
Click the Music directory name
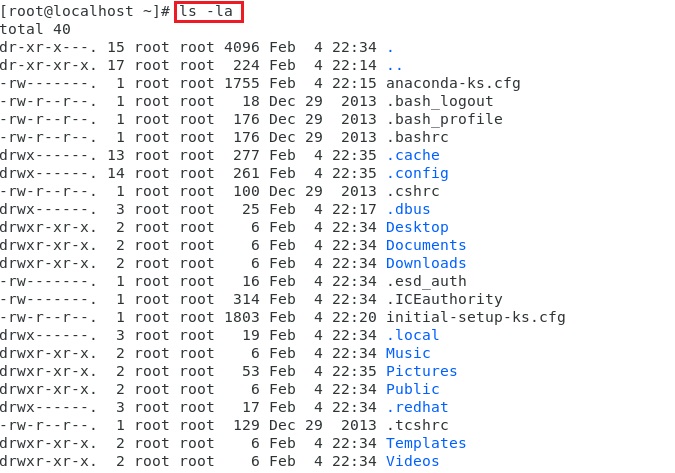pyautogui.click(x=408, y=353)
